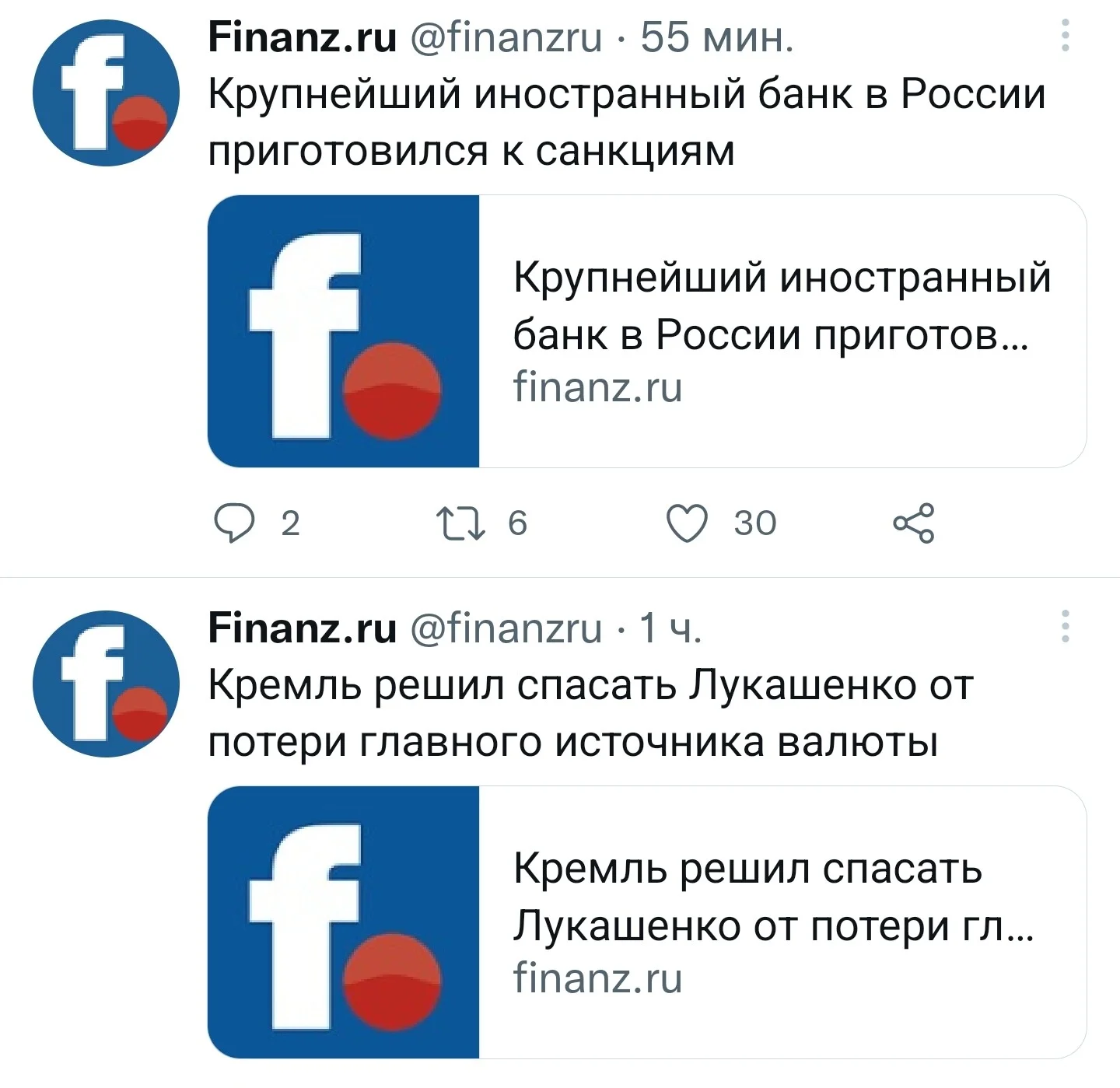Open Finanz.ru name on second tweet
Image resolution: width=1120 pixels, height=1088 pixels.
point(303,628)
